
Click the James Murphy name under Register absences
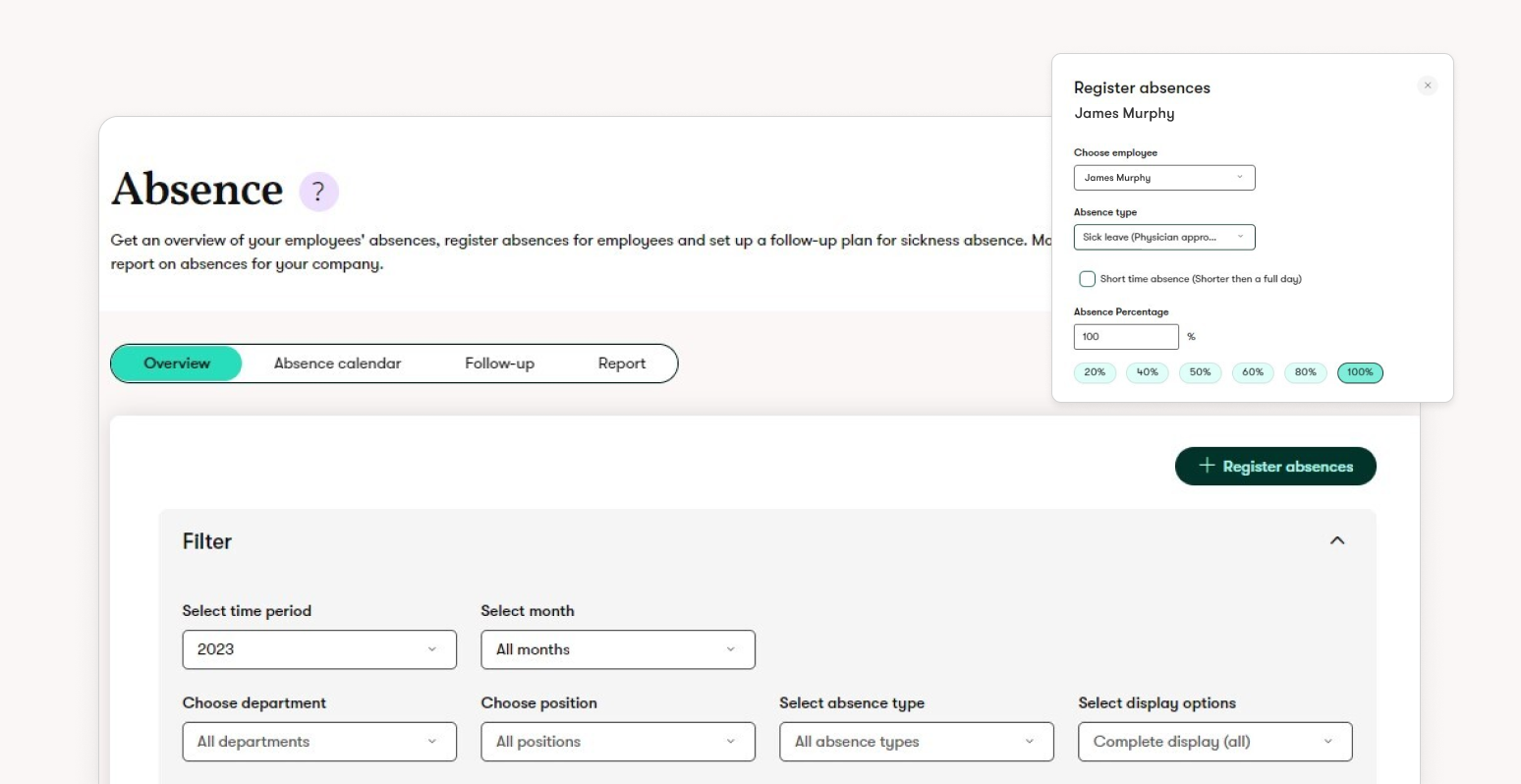coord(1124,113)
